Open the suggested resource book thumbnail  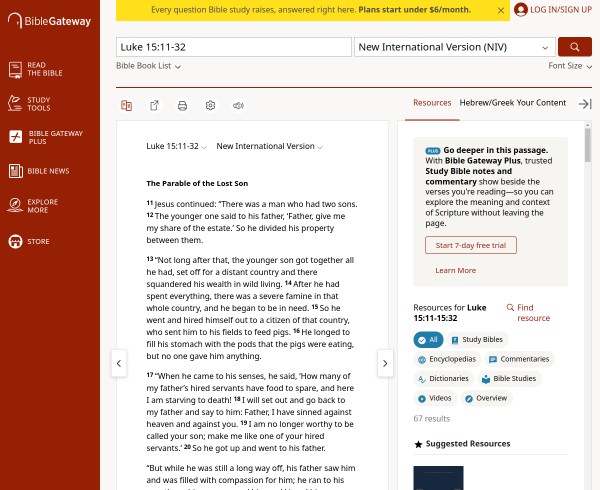438,478
